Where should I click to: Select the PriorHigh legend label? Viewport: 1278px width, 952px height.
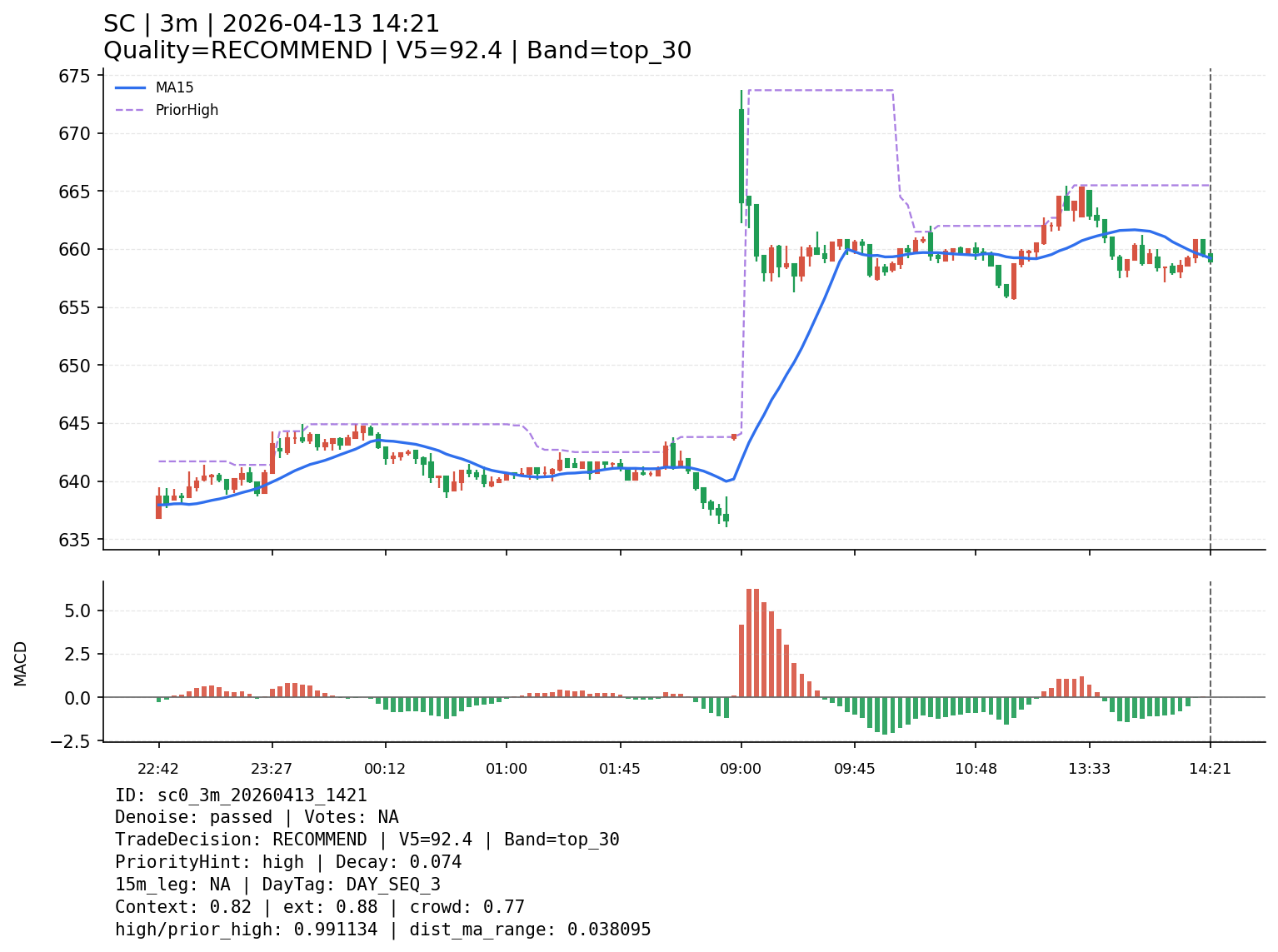(187, 110)
